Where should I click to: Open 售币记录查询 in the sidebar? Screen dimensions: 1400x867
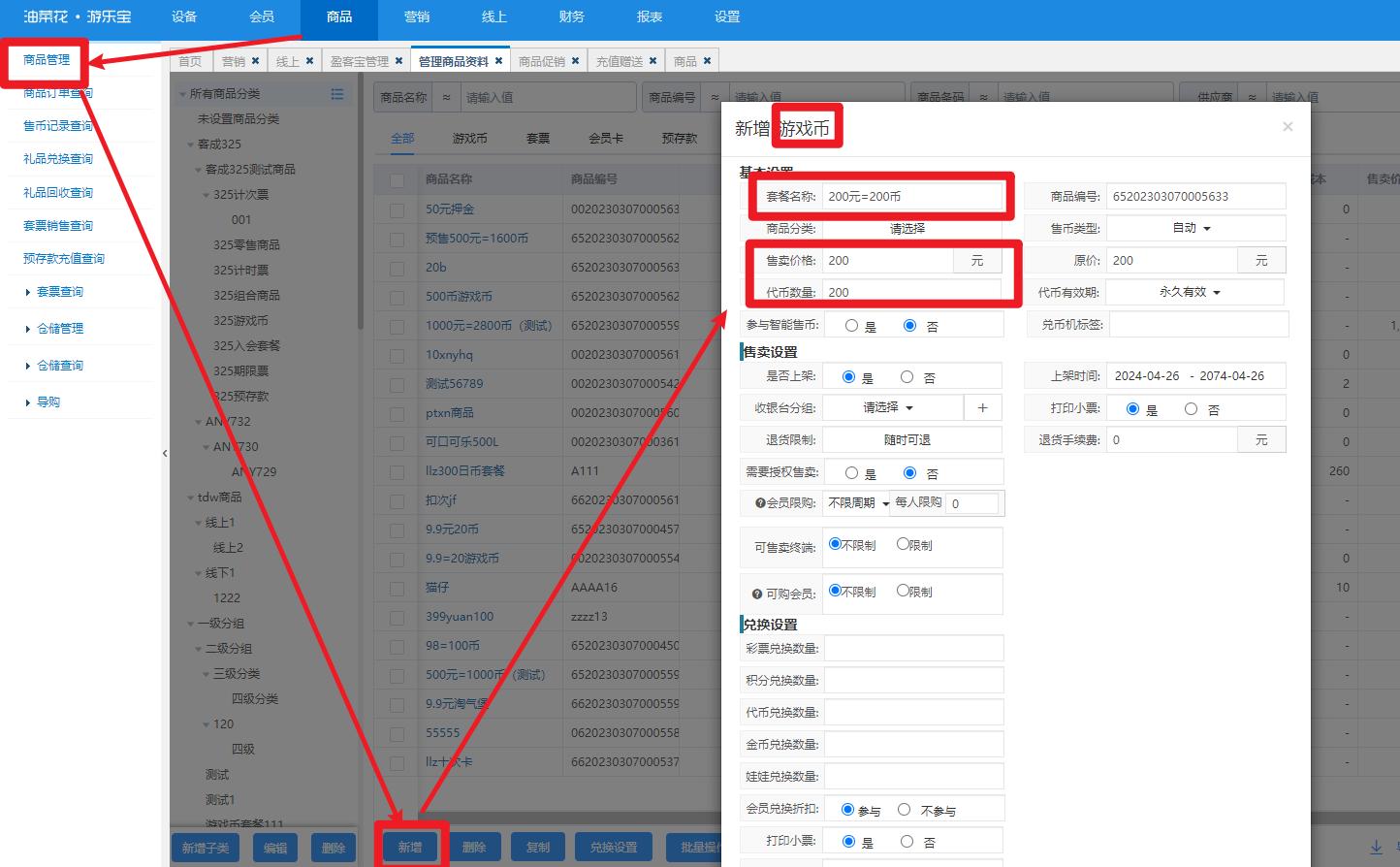click(x=58, y=126)
